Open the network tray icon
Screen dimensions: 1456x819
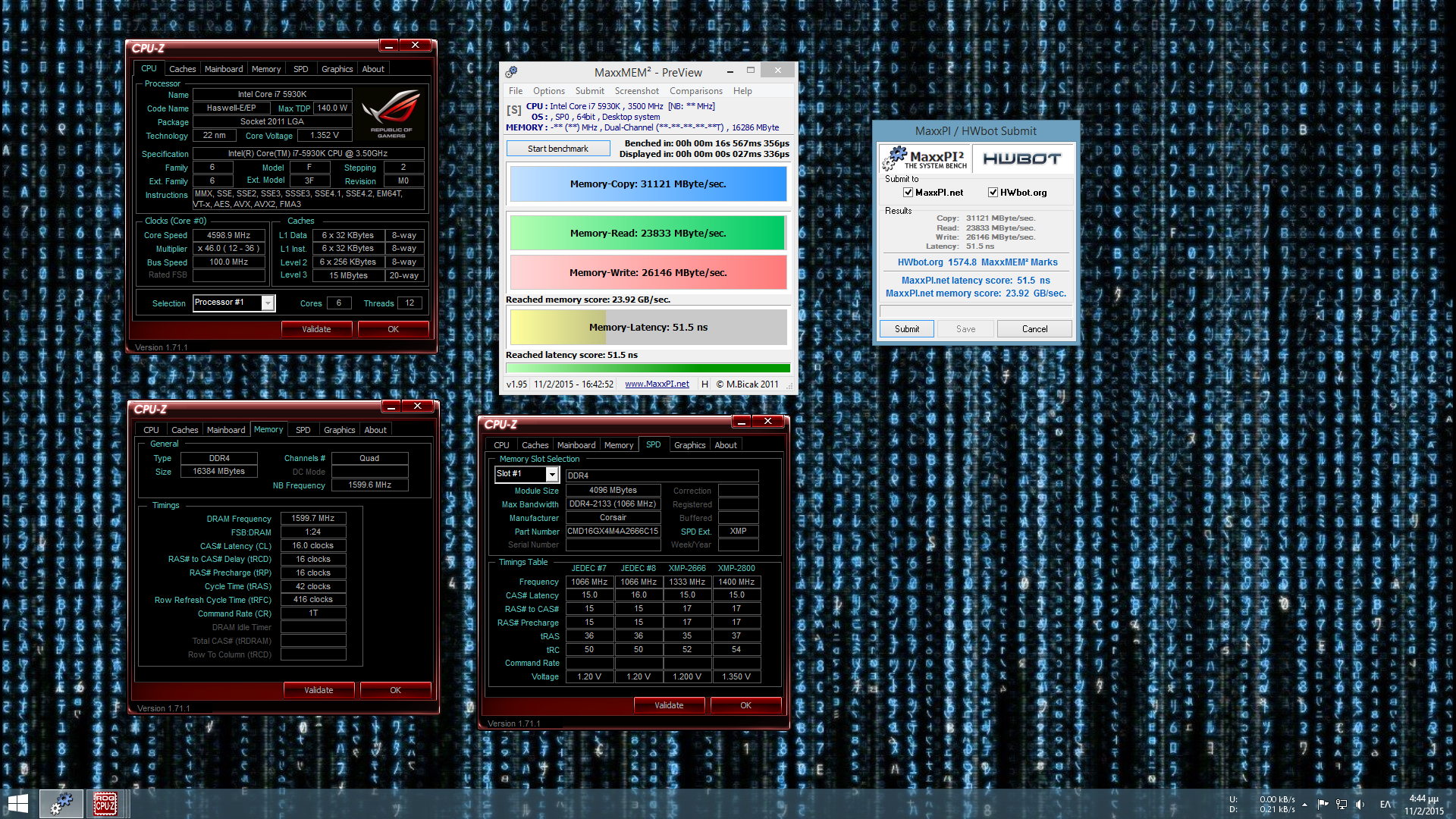point(1341,805)
